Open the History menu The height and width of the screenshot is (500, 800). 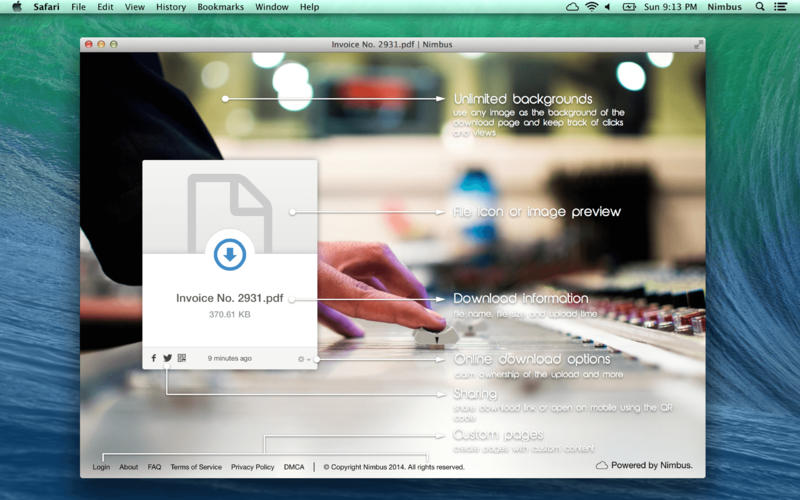click(x=171, y=7)
